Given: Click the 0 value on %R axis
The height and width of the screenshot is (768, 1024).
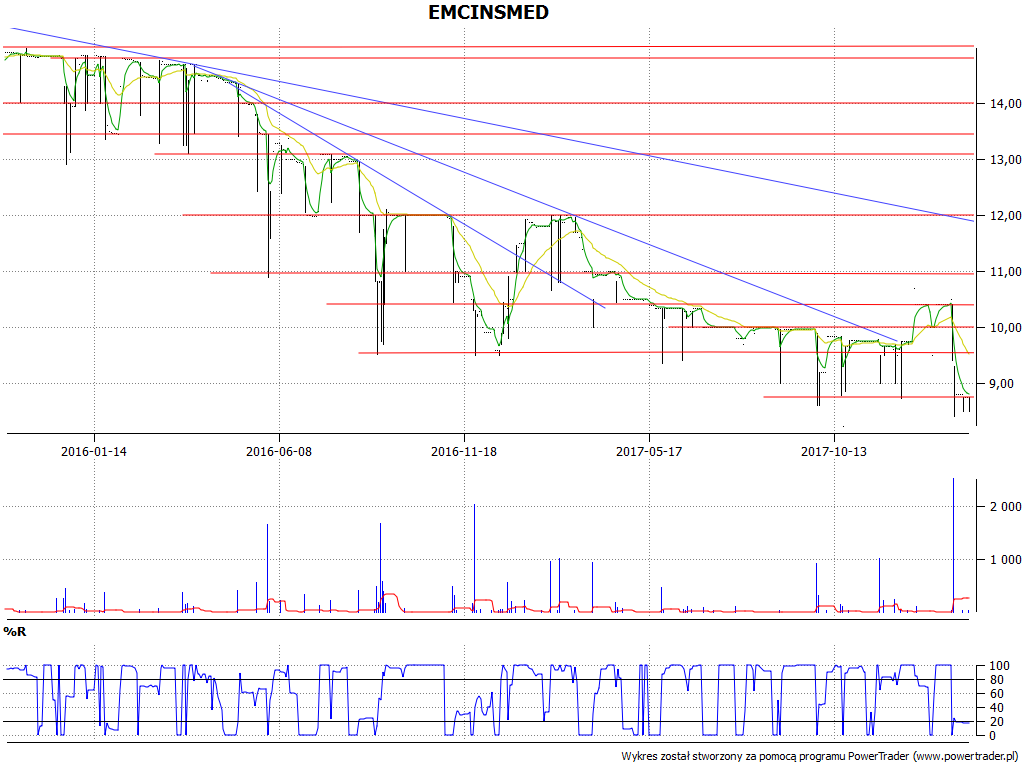Looking at the screenshot, I should click(x=994, y=735).
